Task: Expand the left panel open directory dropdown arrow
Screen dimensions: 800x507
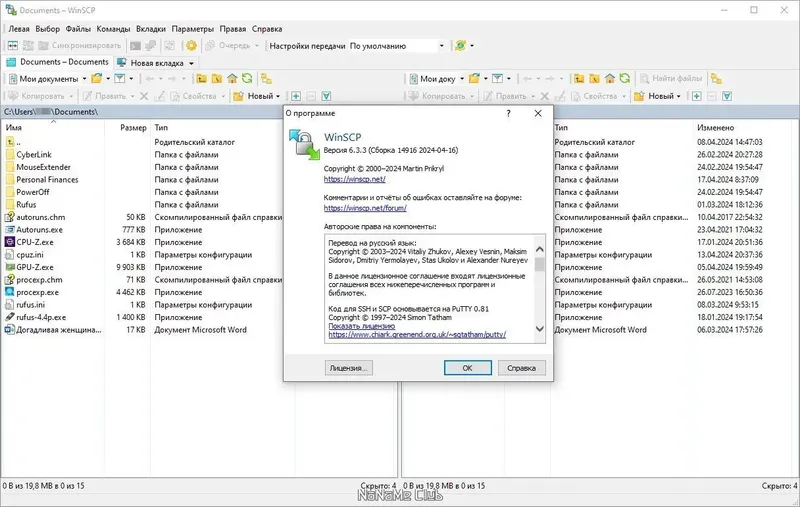Action: [x=108, y=79]
